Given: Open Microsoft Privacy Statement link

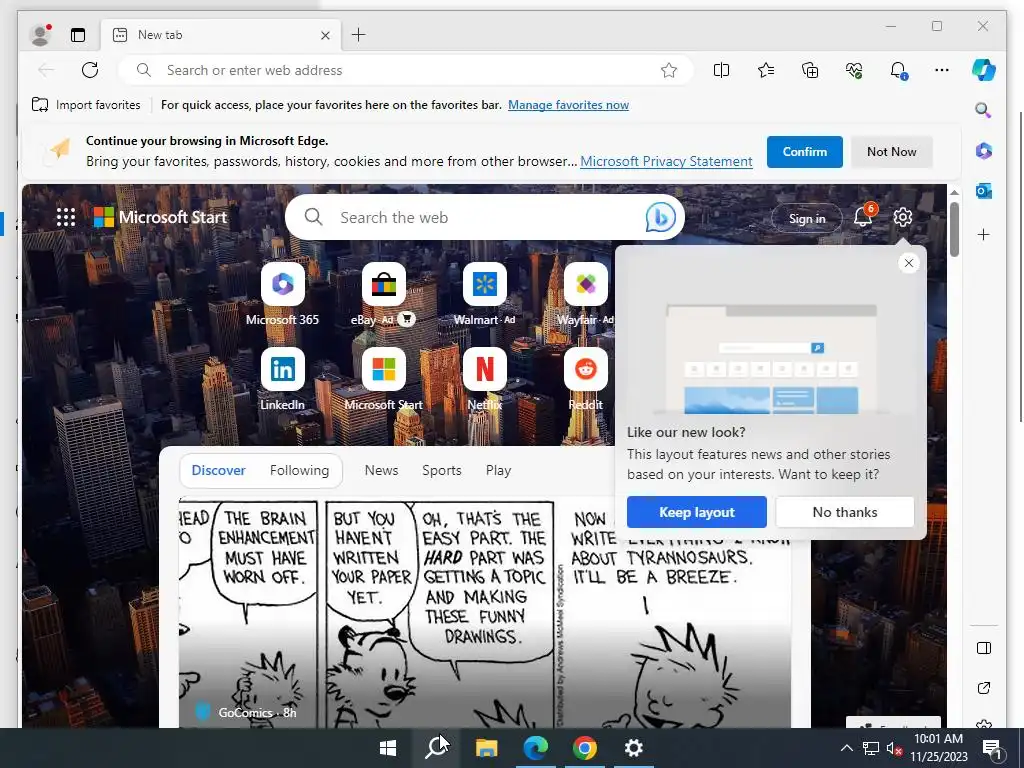Looking at the screenshot, I should (666, 161).
